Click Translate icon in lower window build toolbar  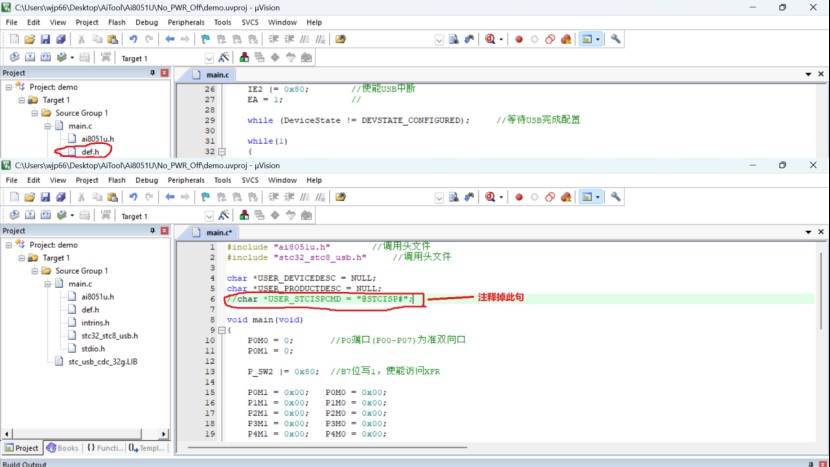(14, 215)
